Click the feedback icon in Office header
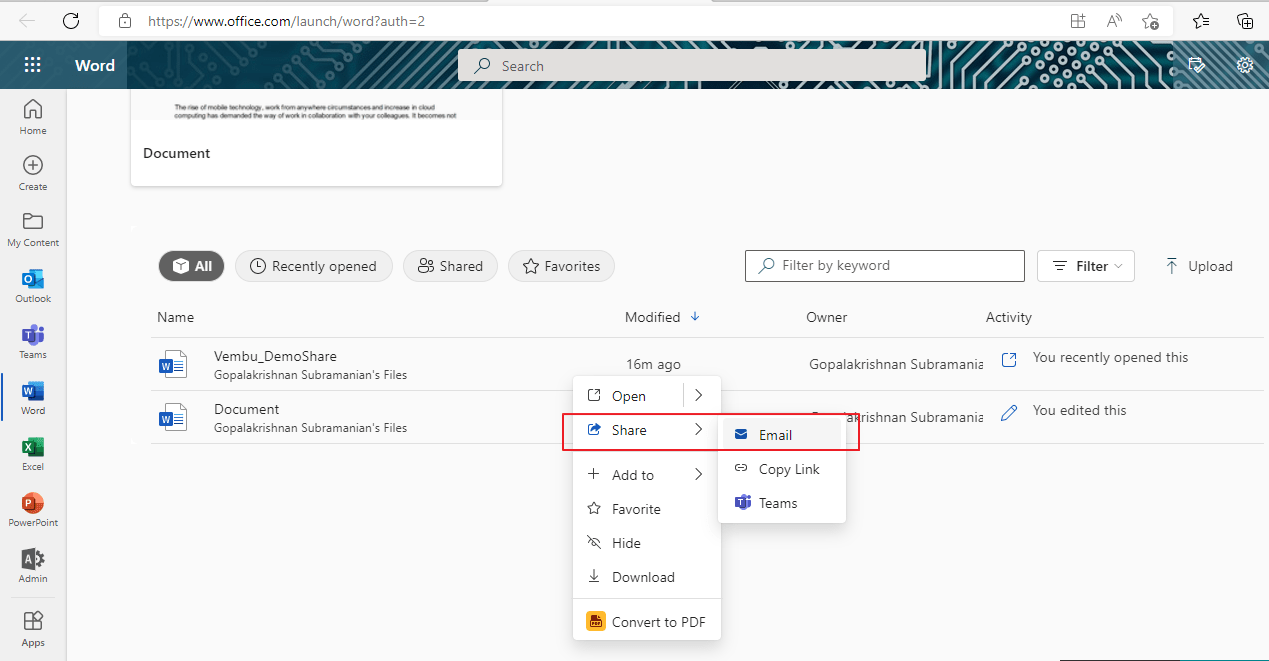 1197,65
